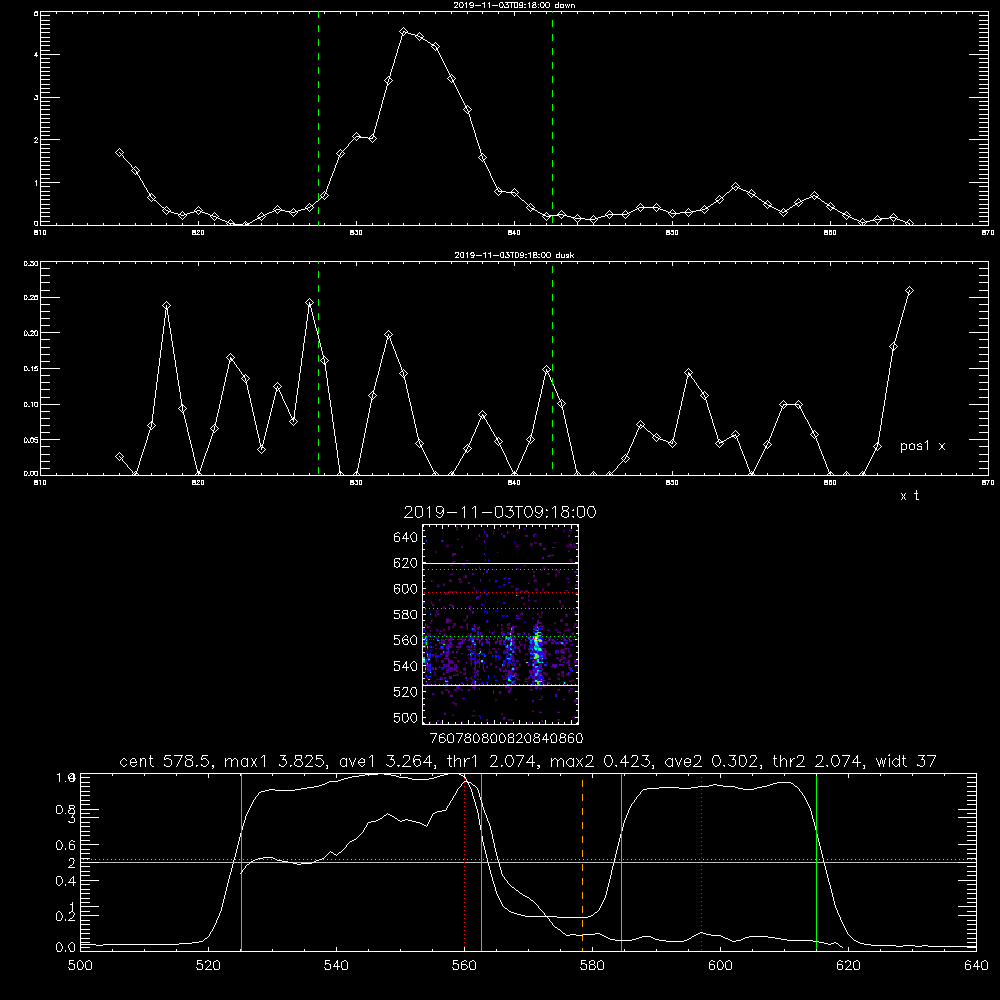The image size is (1000, 1000).
Task: Click bottom plot x-axis label 540
Action: (336, 966)
